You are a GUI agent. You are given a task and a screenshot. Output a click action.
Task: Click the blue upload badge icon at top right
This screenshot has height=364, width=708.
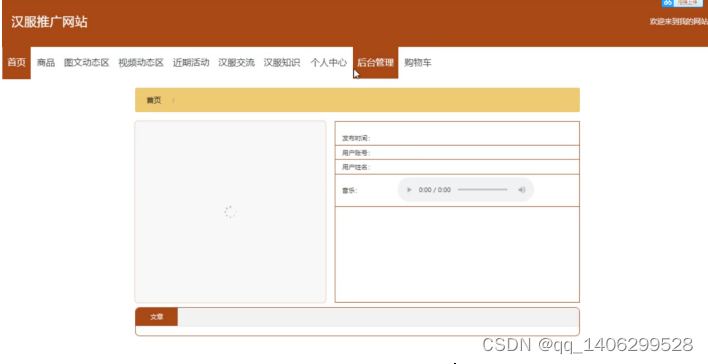pos(668,3)
